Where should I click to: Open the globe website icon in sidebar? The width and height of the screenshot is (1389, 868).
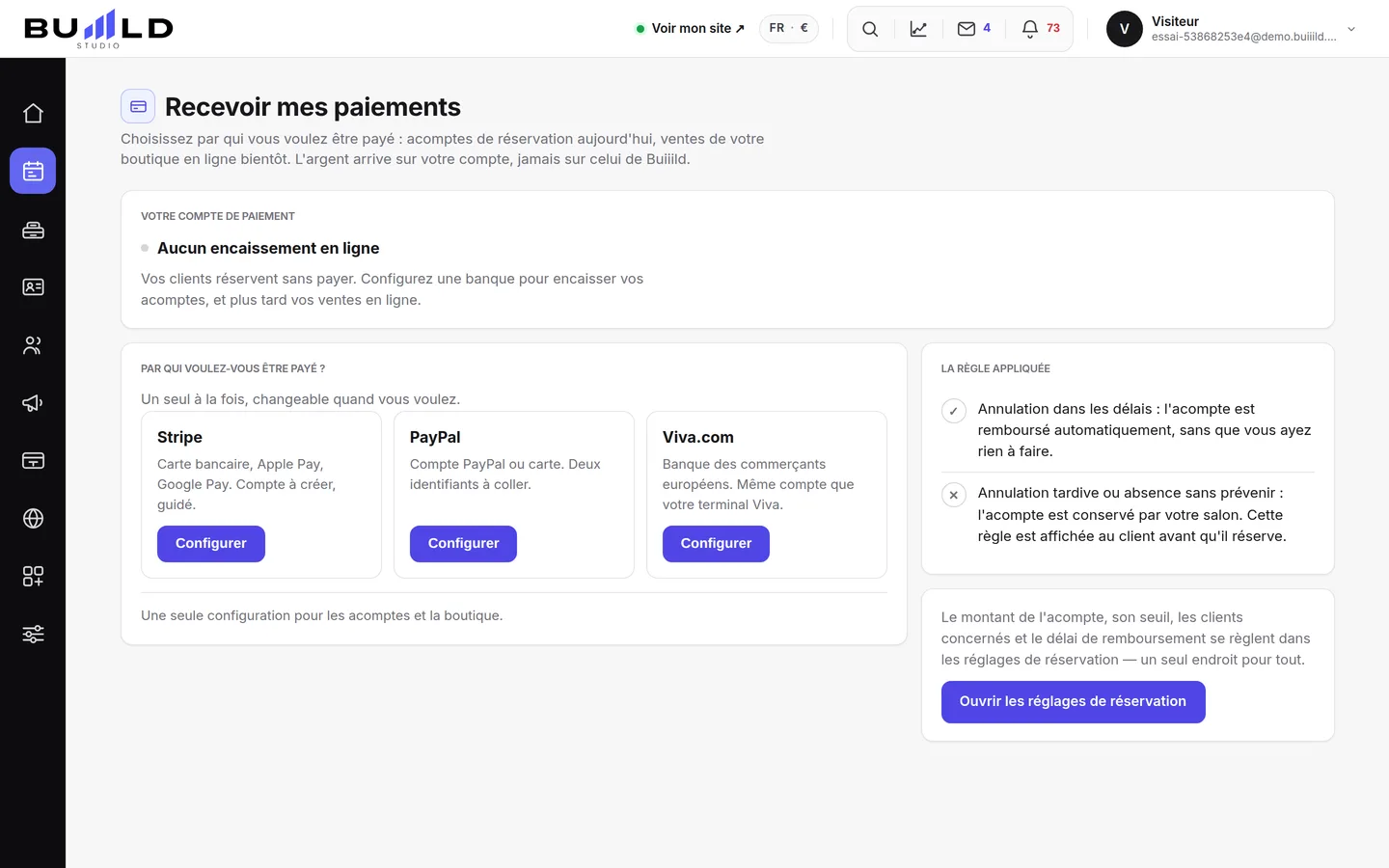pyautogui.click(x=33, y=518)
